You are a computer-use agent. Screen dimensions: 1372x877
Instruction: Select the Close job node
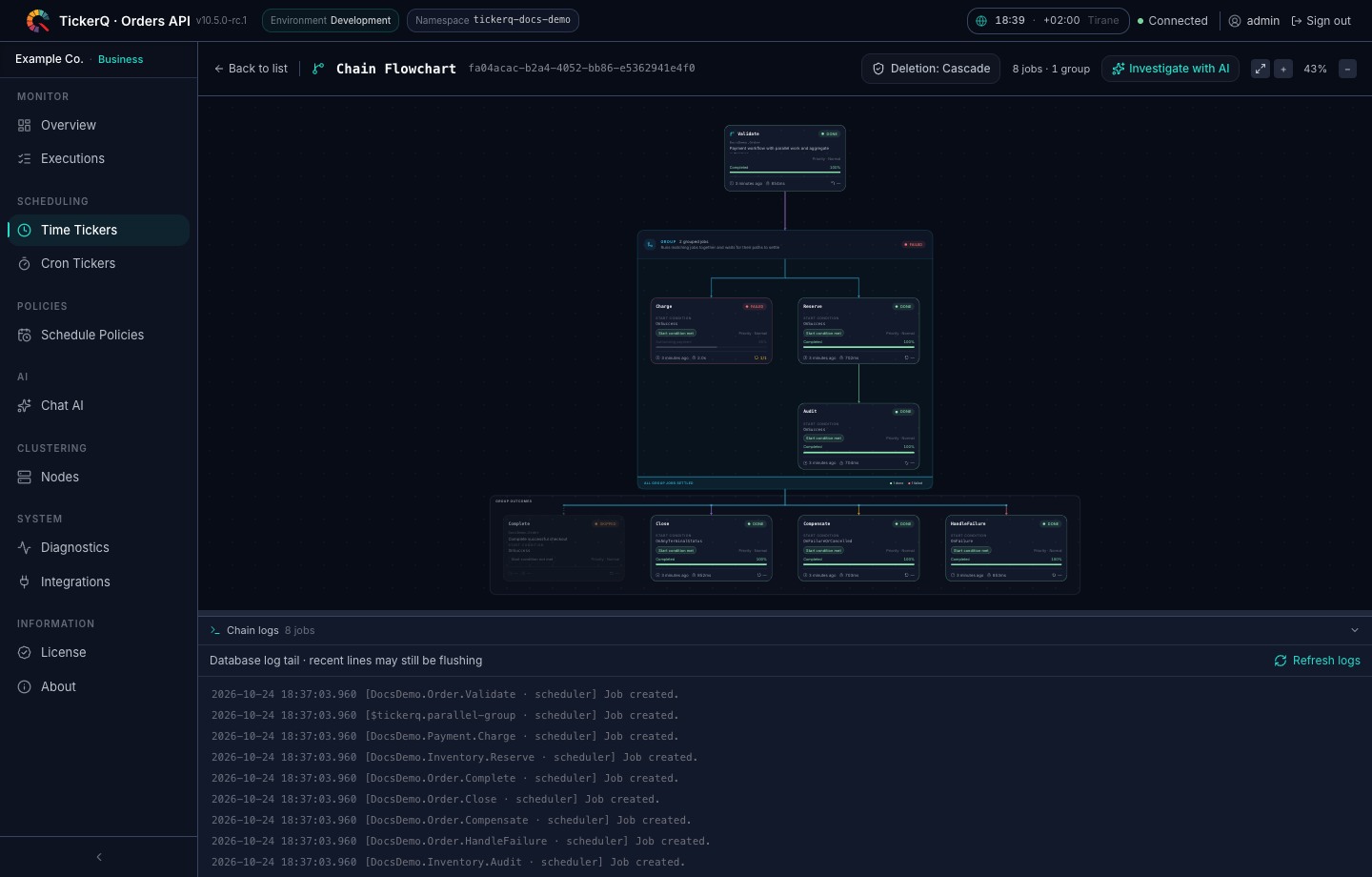[x=711, y=548]
